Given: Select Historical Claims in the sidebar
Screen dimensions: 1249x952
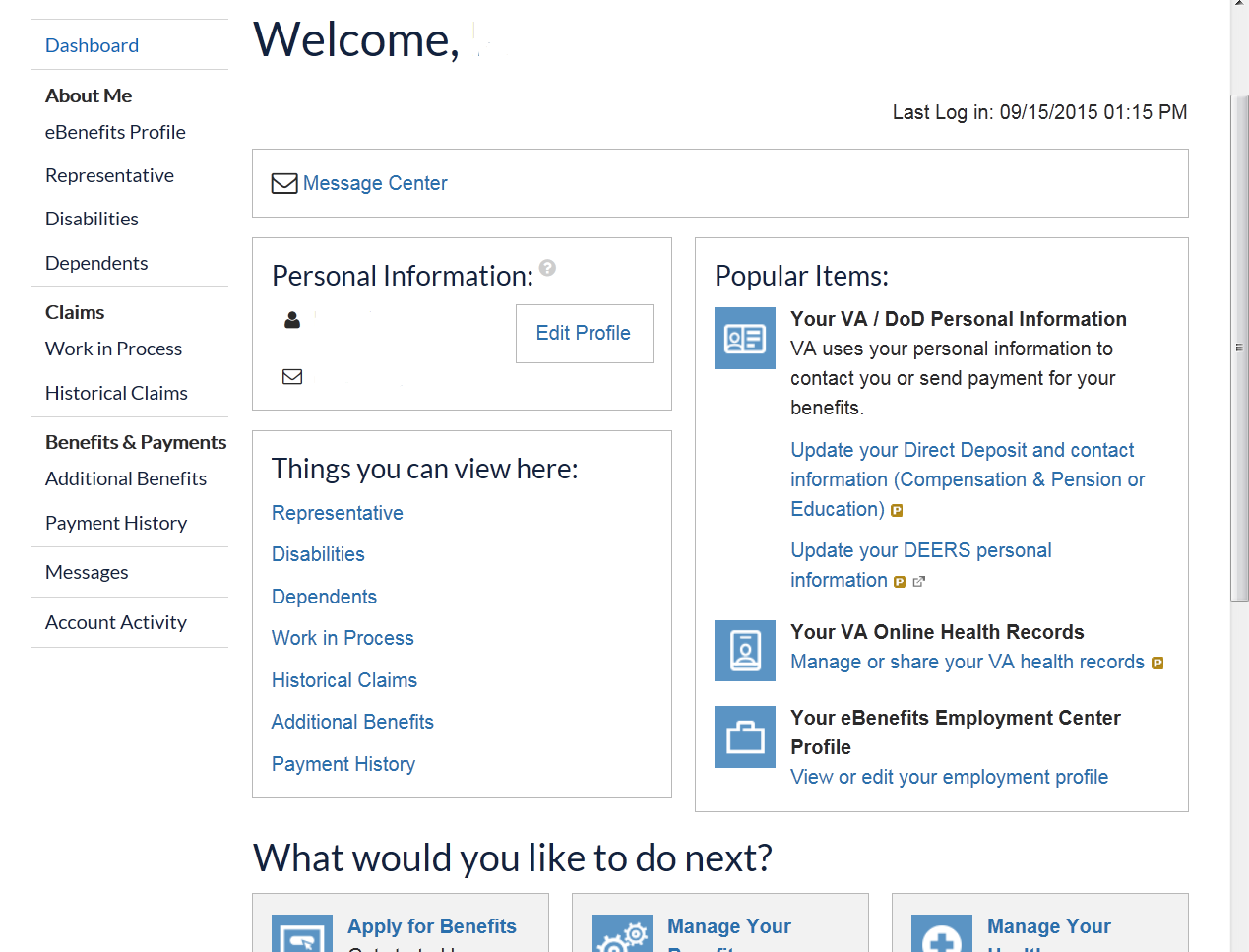Looking at the screenshot, I should (116, 393).
